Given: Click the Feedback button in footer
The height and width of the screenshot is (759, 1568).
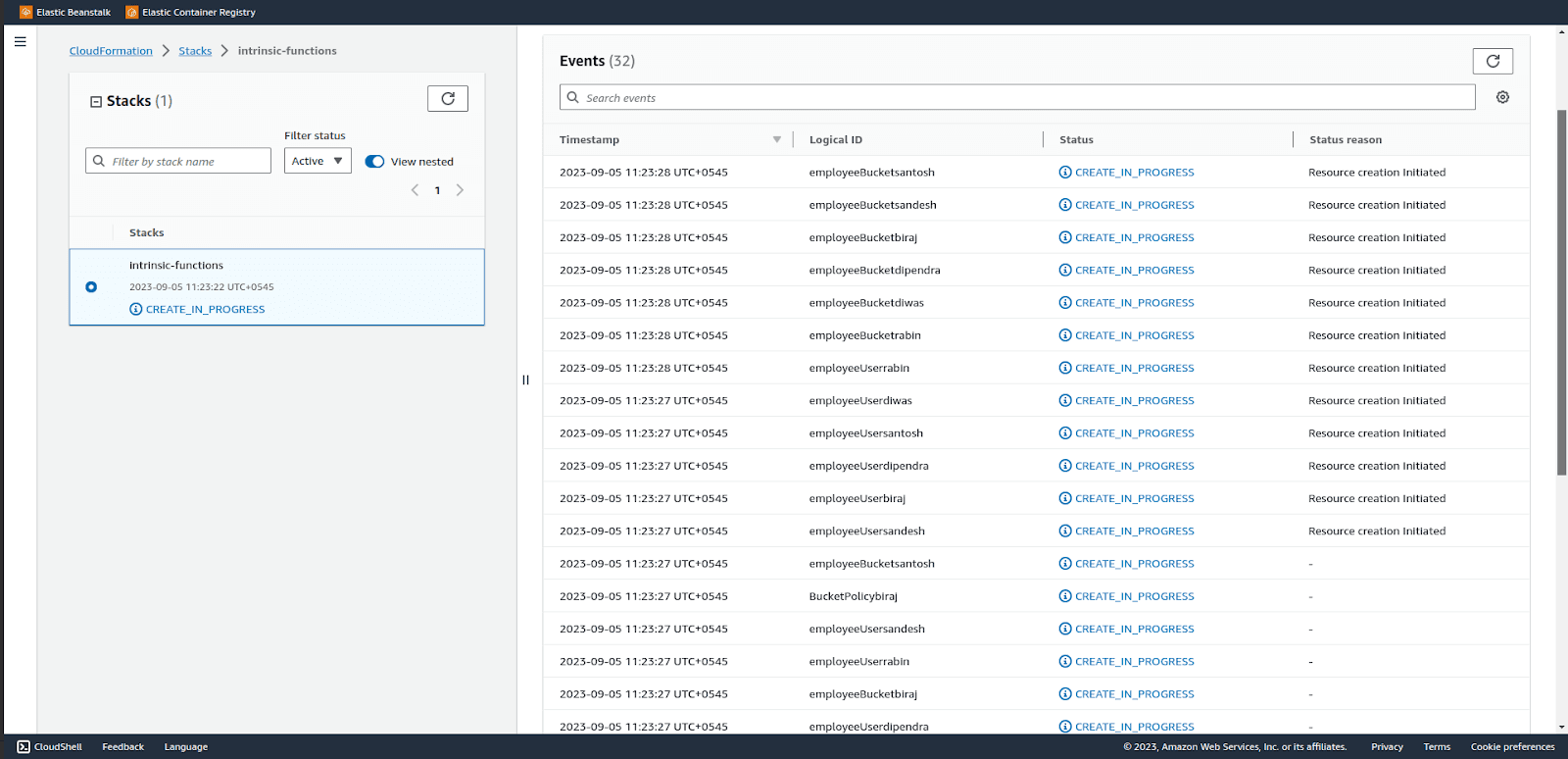Looking at the screenshot, I should point(123,747).
